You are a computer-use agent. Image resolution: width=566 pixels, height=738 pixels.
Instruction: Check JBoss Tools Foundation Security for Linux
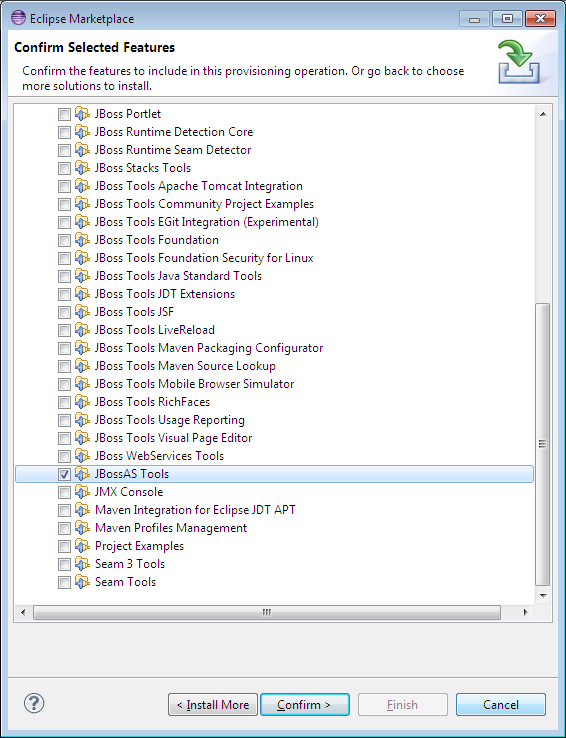64,258
